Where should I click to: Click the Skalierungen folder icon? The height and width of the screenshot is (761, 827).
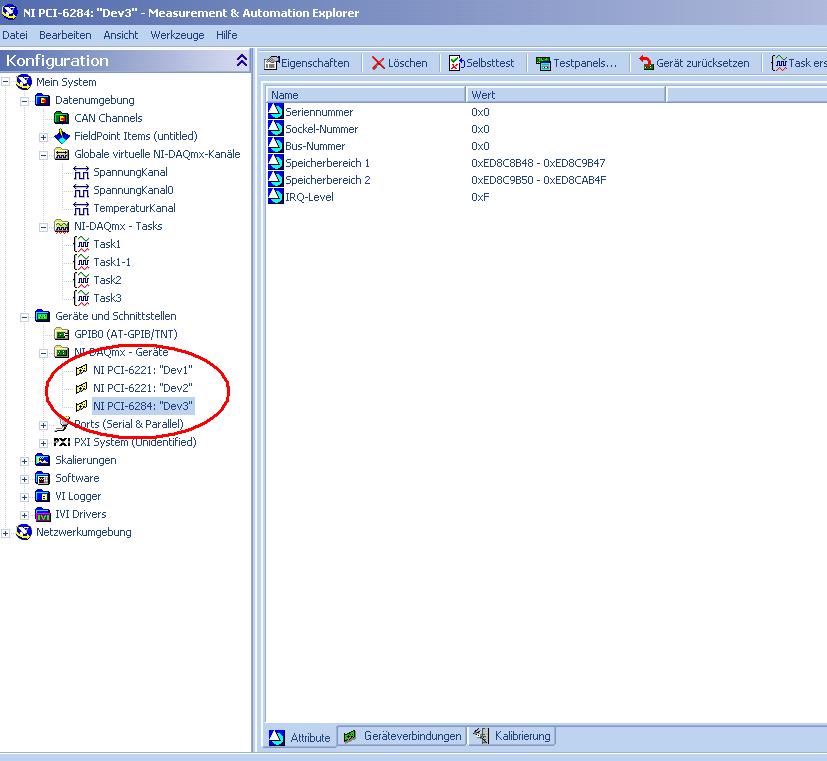pyautogui.click(x=42, y=460)
